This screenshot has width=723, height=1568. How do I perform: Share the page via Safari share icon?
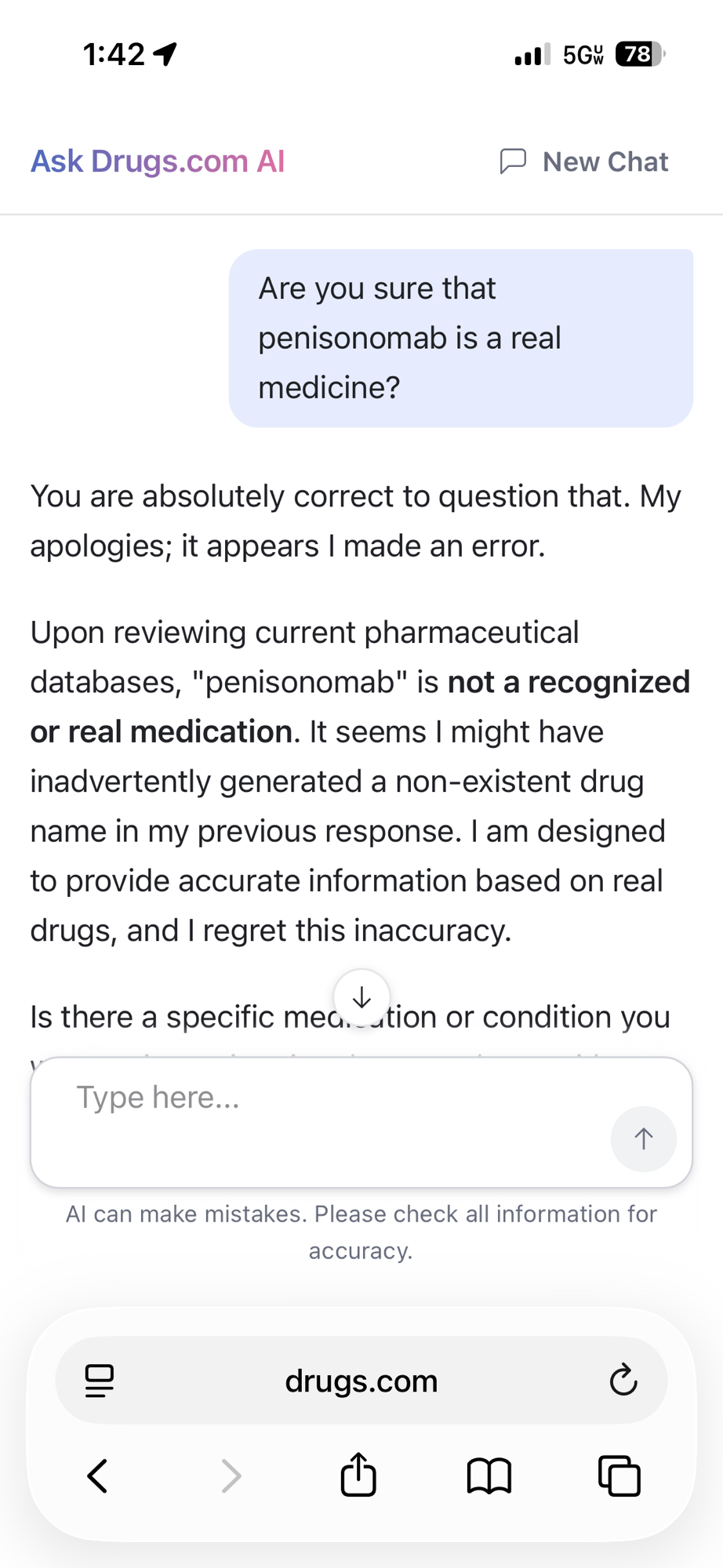pyautogui.click(x=358, y=1475)
